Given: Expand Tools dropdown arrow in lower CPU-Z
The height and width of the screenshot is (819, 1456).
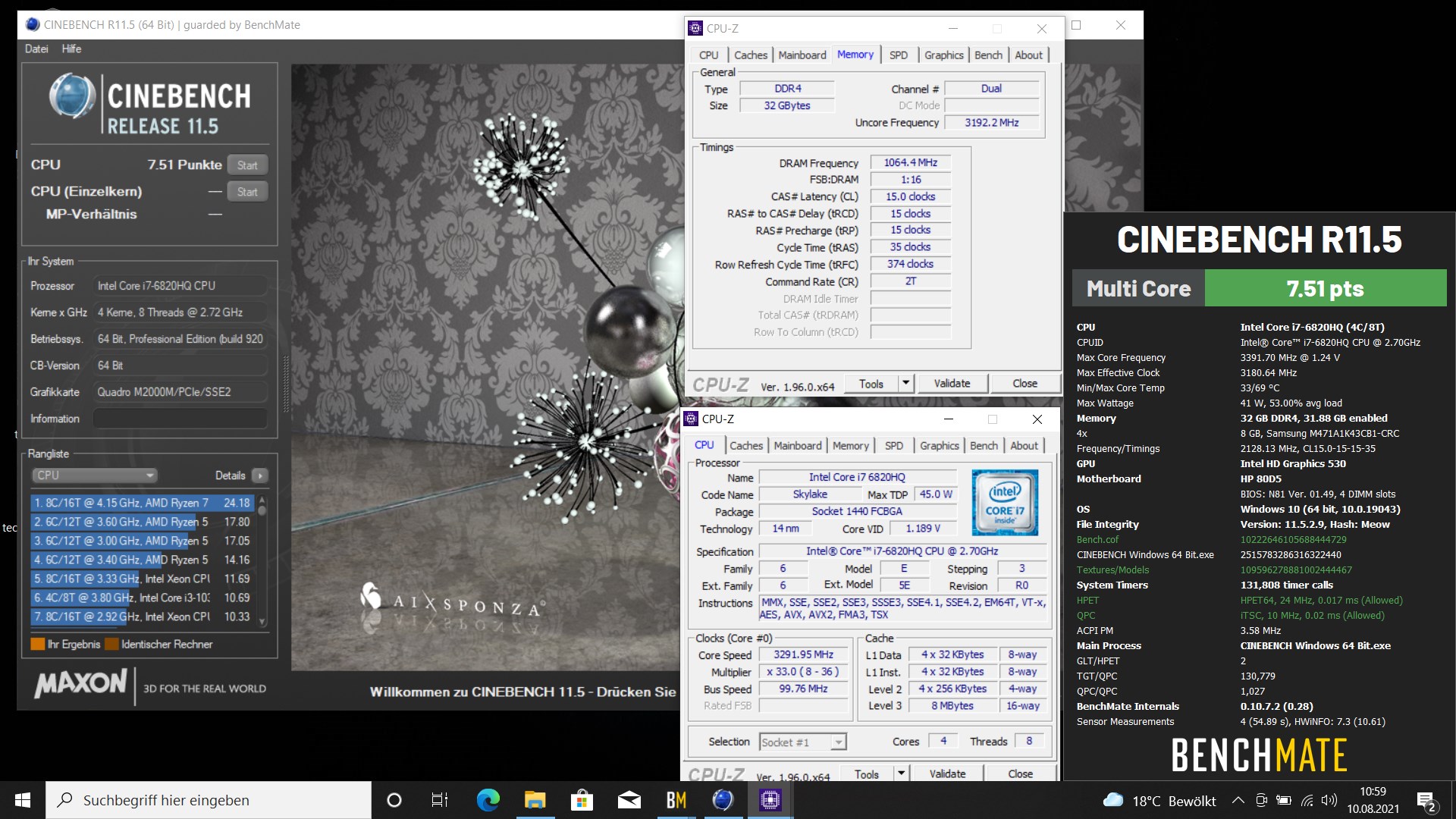Looking at the screenshot, I should [x=901, y=774].
